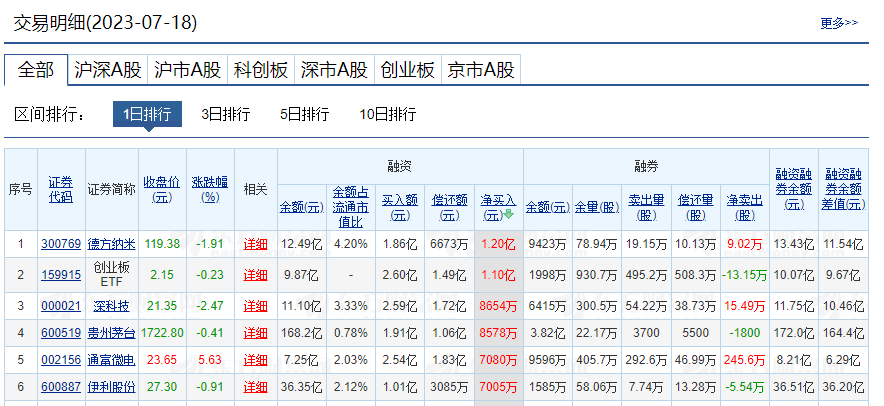Select the 创业板 tab
Screen dimensions: 884x406
pyautogui.click(x=408, y=70)
